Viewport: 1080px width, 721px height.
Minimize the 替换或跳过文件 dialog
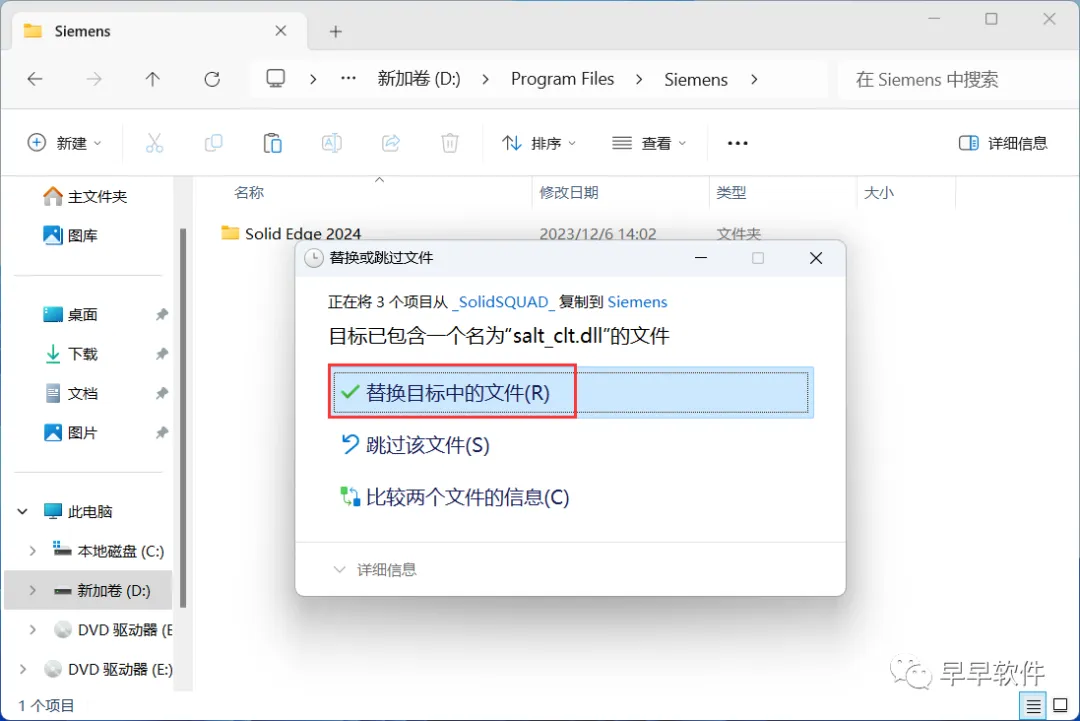pyautogui.click(x=701, y=258)
